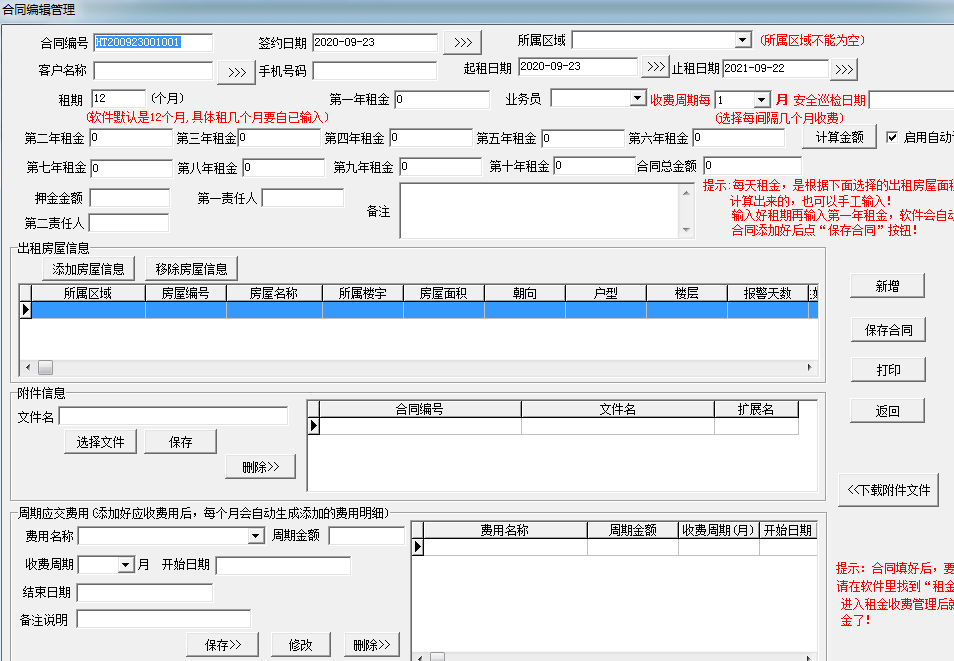Toggle the 启用自动 checkbox
This screenshot has width=954, height=661.
pos(892,137)
